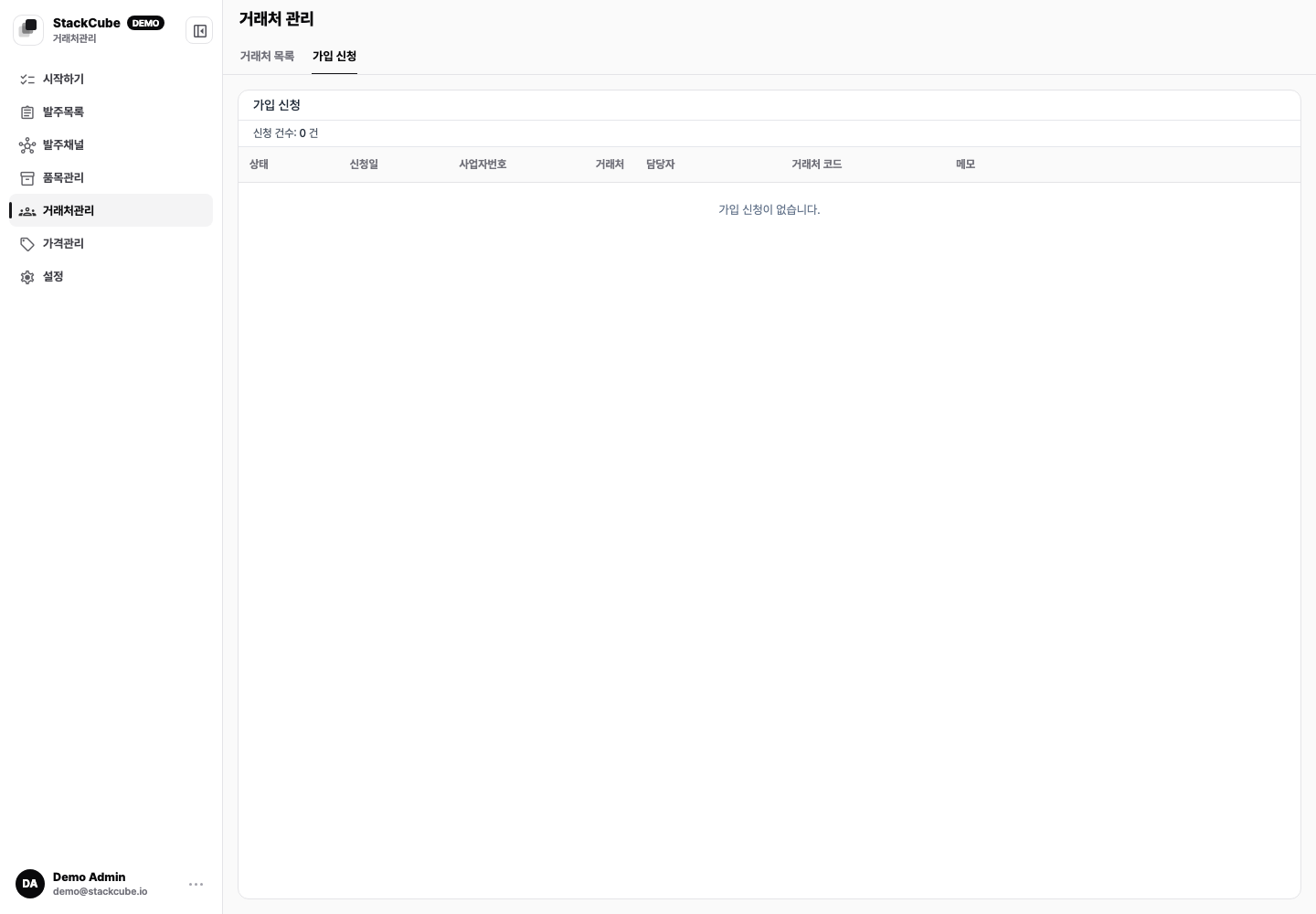Open 발주목록 in the sidebar
1316x914 pixels.
pos(111,112)
